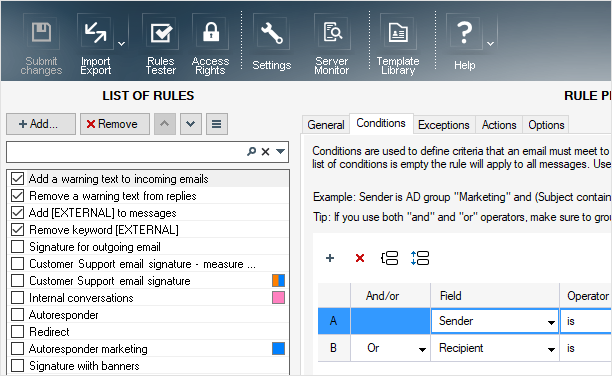The height and width of the screenshot is (376, 612).
Task: Open Settings wrench icon
Action: [x=272, y=32]
